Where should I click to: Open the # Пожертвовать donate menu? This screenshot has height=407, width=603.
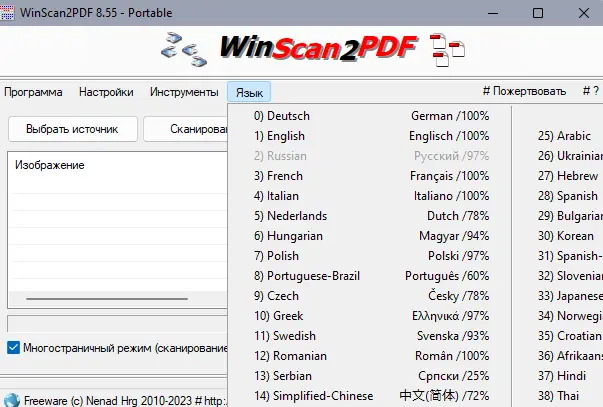point(525,91)
